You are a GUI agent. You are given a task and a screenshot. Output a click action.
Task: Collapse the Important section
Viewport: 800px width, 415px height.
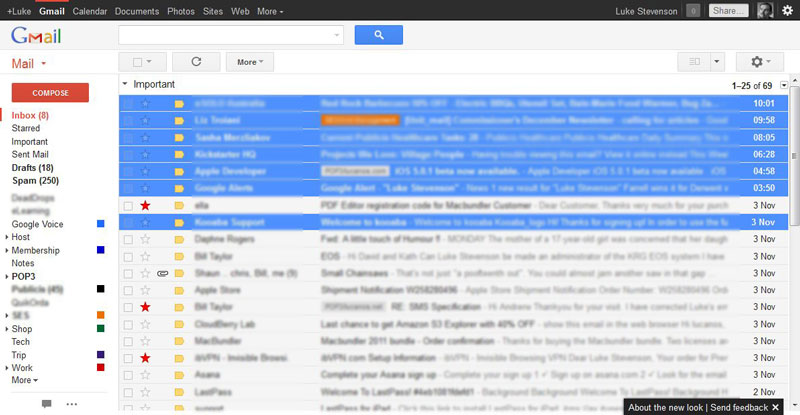(124, 84)
